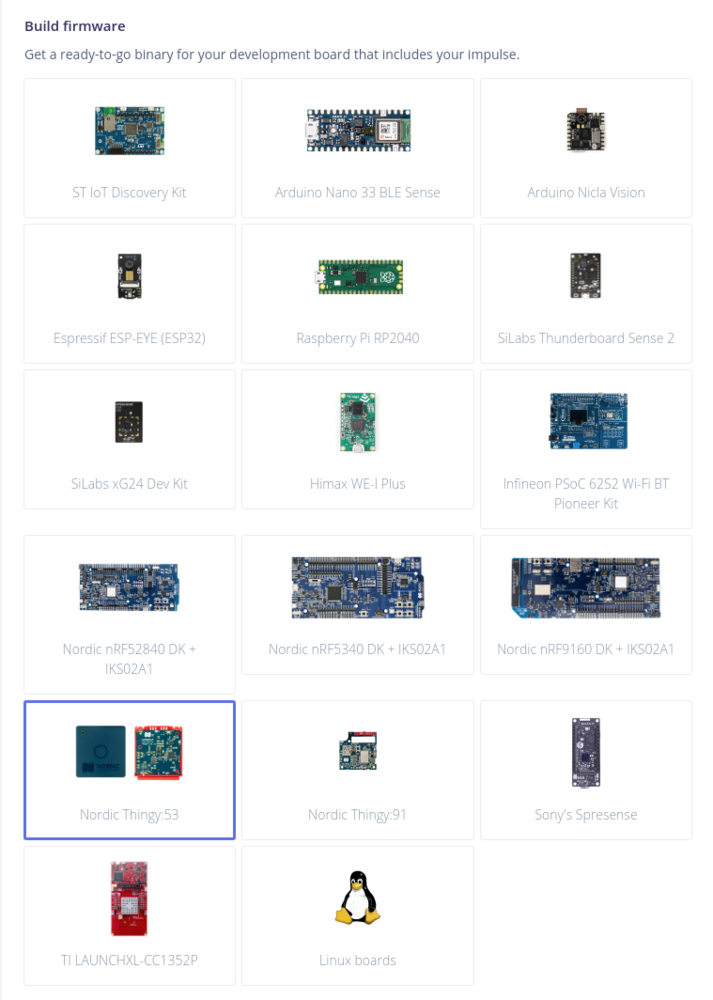Image resolution: width=713 pixels, height=1000 pixels.
Task: Pick the Arduino Nicla Vision board image
Action: coord(585,129)
